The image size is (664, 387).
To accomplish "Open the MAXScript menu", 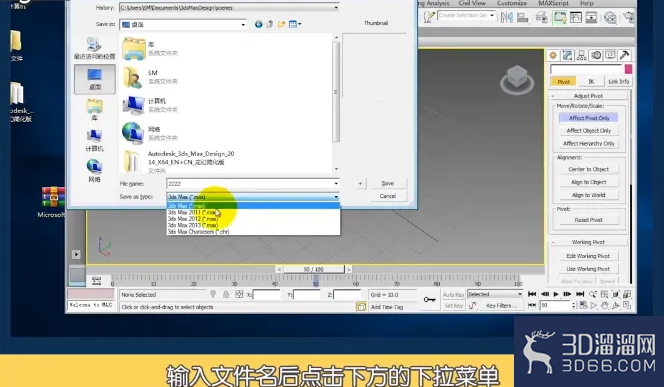I will (x=553, y=3).
